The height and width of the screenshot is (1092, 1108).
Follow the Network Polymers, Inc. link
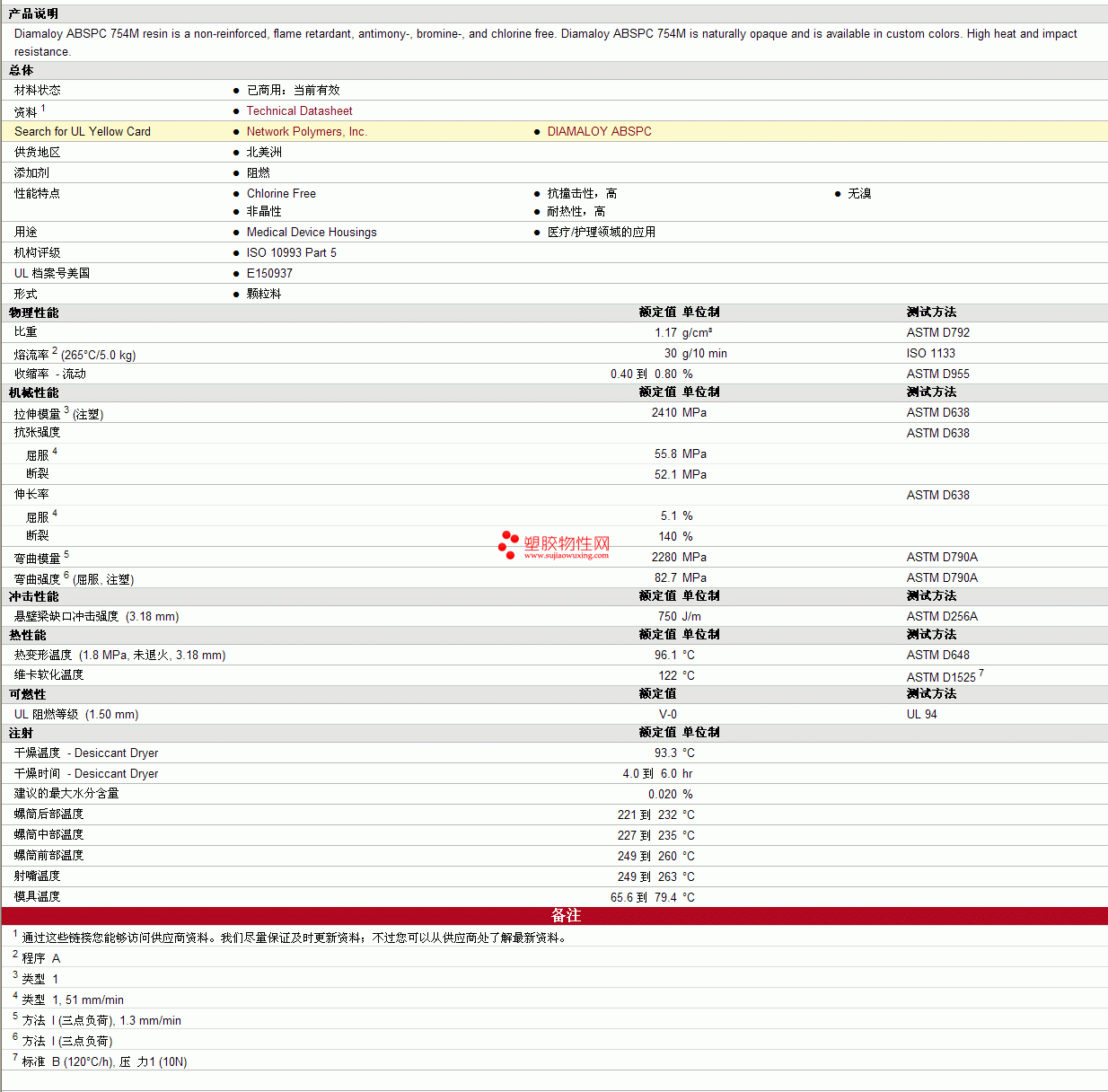307,131
